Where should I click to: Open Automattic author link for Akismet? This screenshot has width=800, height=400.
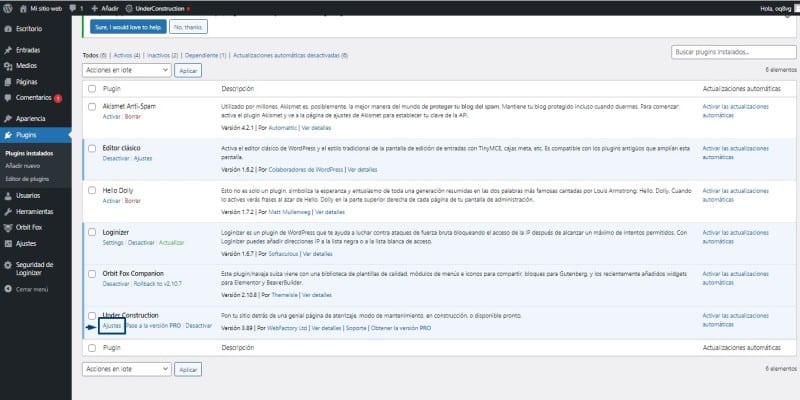pos(282,128)
